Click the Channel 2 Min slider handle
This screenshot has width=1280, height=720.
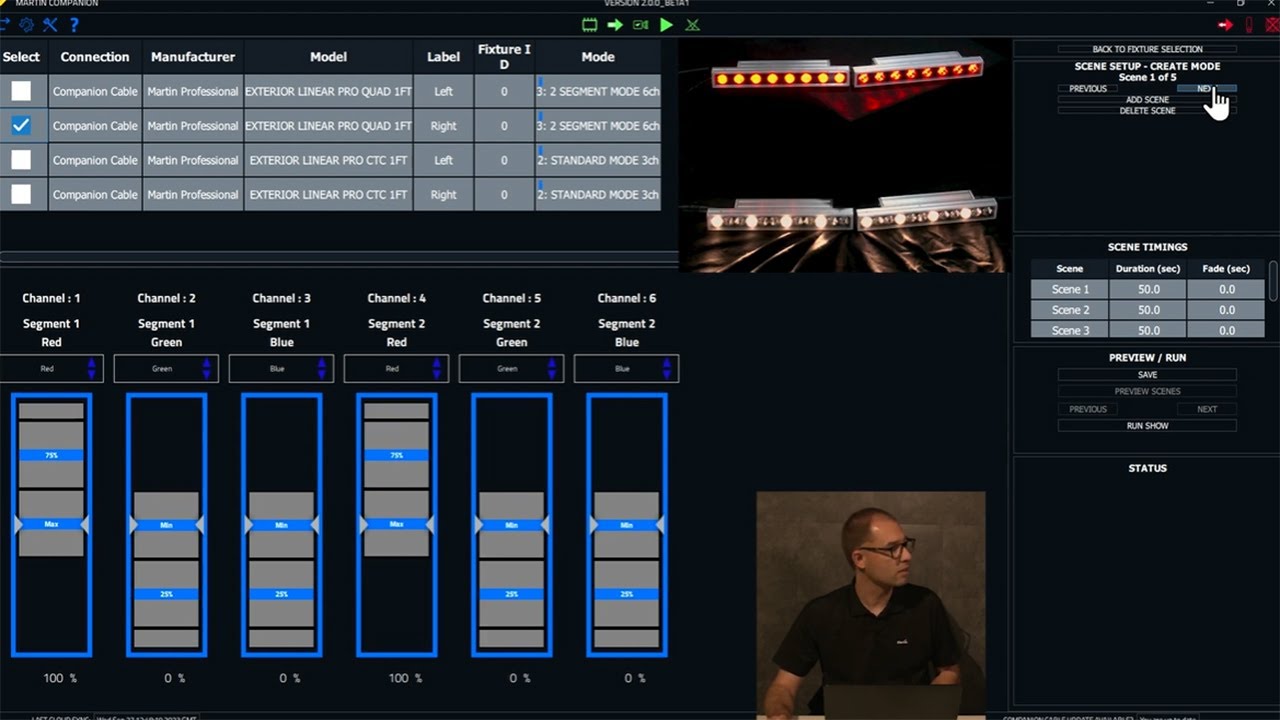[166, 525]
